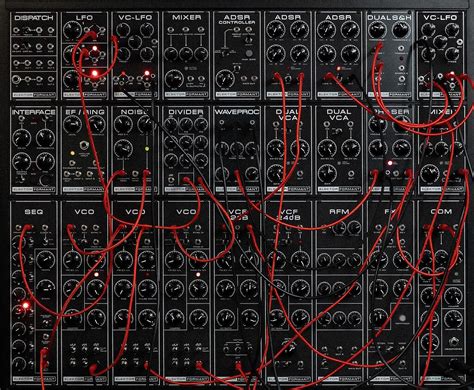Image resolution: width=474 pixels, height=390 pixels.
Task: Click the ADSR CONTROLLER module title
Action: (x=236, y=19)
